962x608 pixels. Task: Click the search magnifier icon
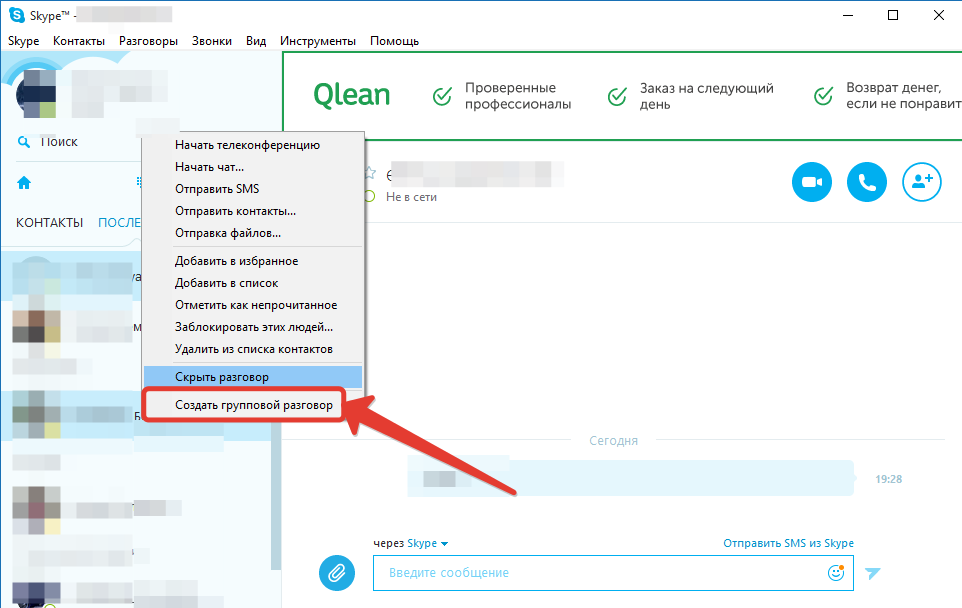24,142
